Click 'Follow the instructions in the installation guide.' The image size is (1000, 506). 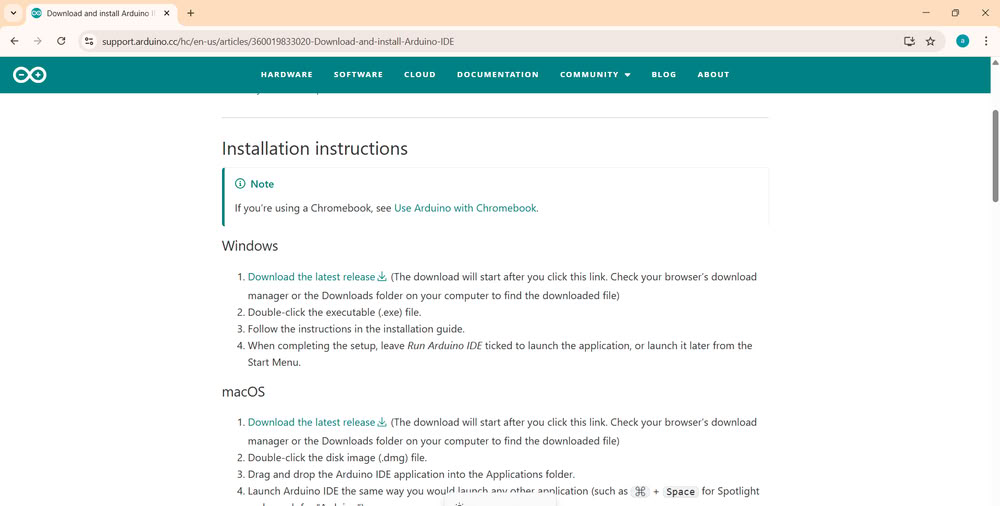pos(356,329)
